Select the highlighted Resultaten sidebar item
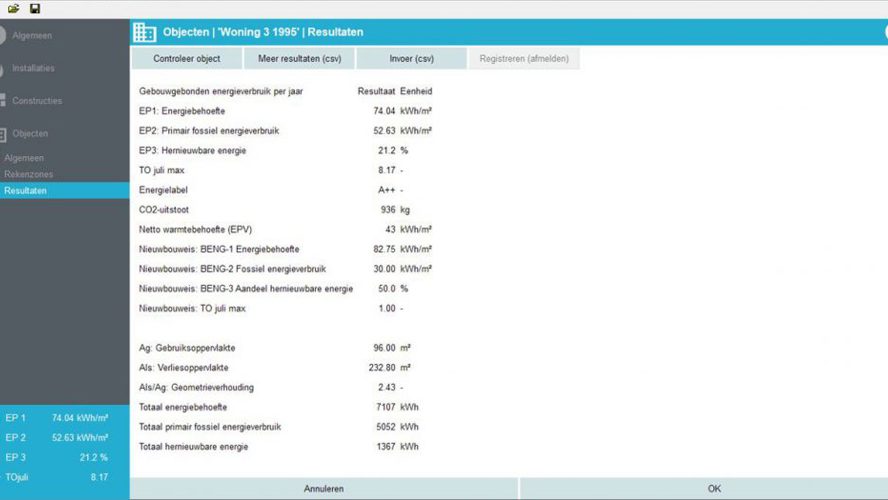This screenshot has width=888, height=500. (26, 190)
